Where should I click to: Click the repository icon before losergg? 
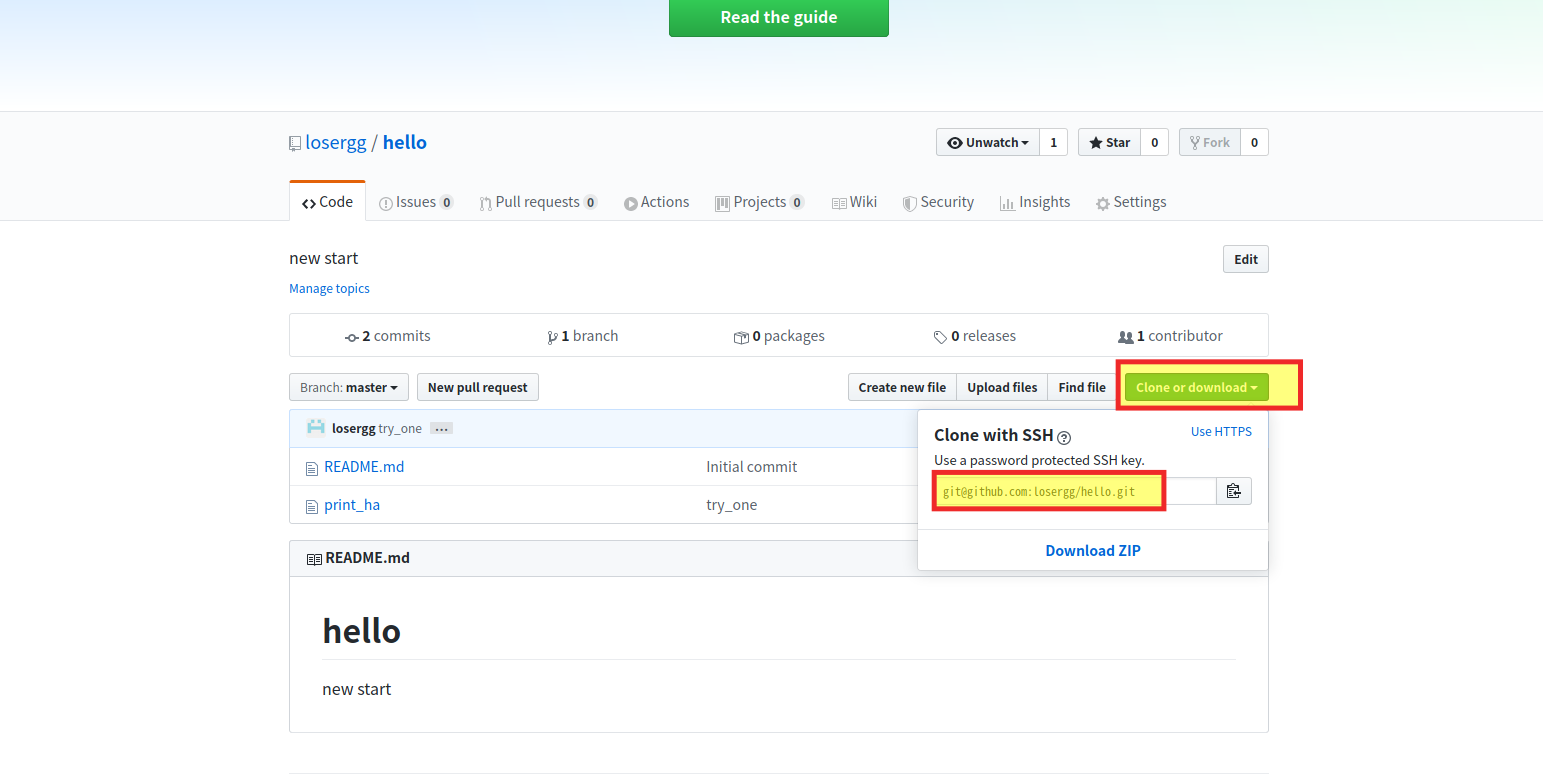tap(295, 143)
